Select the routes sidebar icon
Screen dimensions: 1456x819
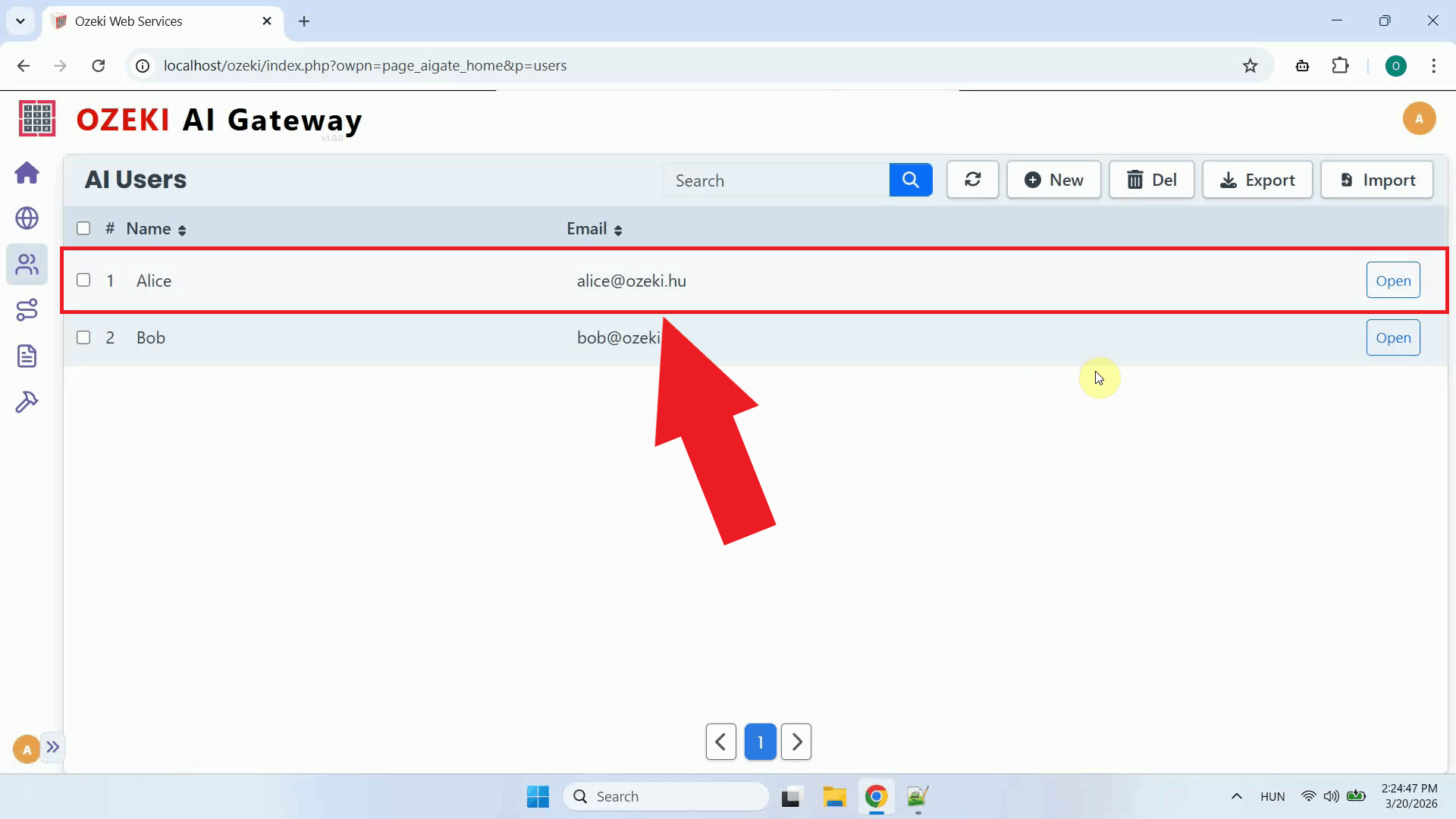(27, 309)
